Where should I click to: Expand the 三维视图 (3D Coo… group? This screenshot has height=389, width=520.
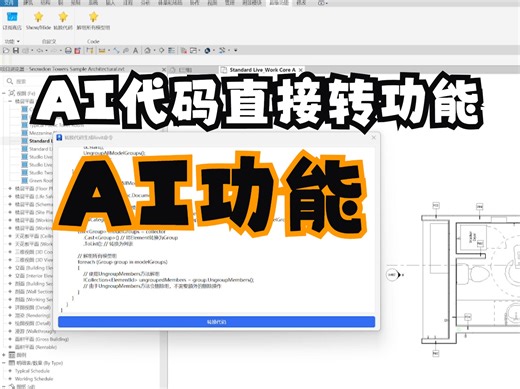tap(10, 252)
